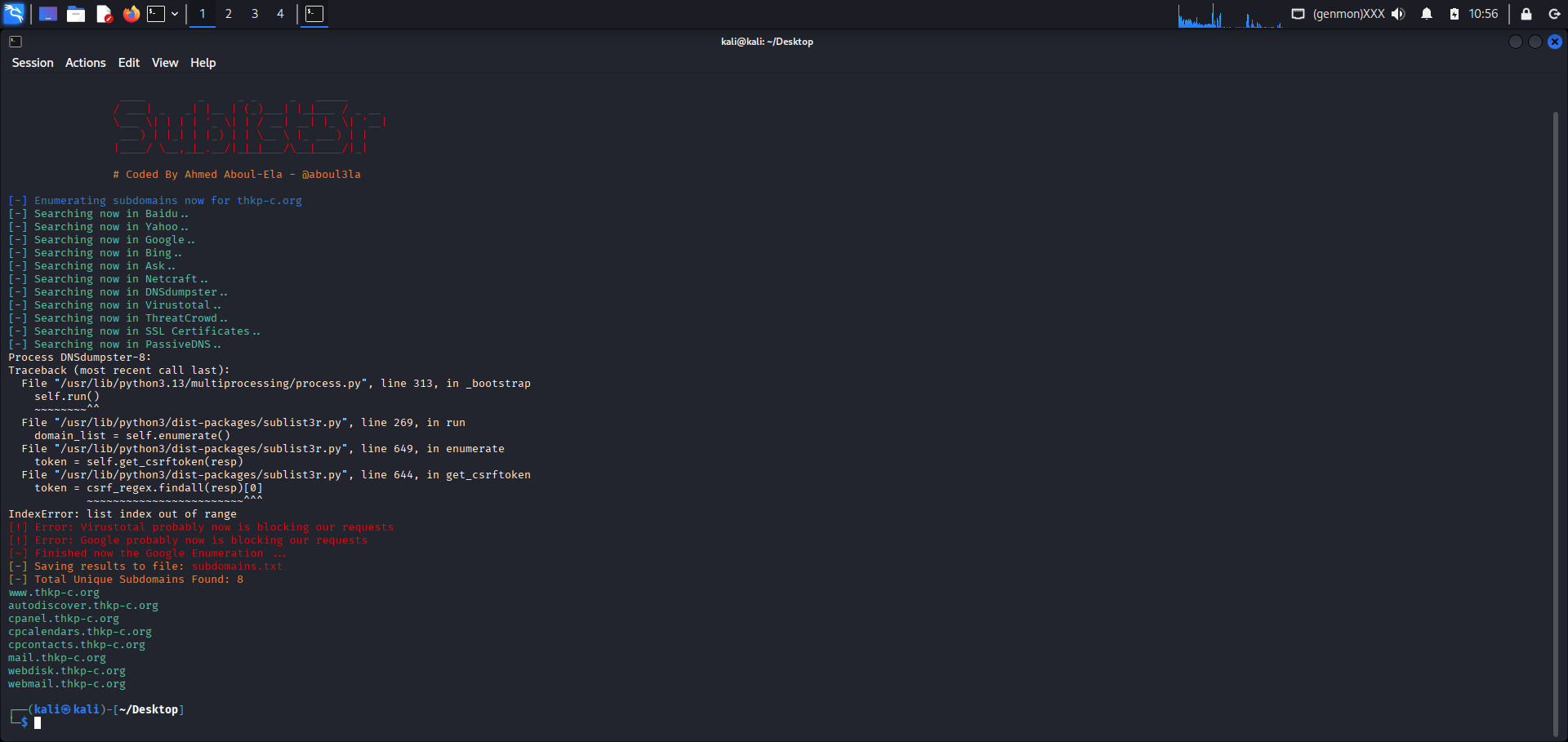Maximize the terminal window

(x=1535, y=42)
